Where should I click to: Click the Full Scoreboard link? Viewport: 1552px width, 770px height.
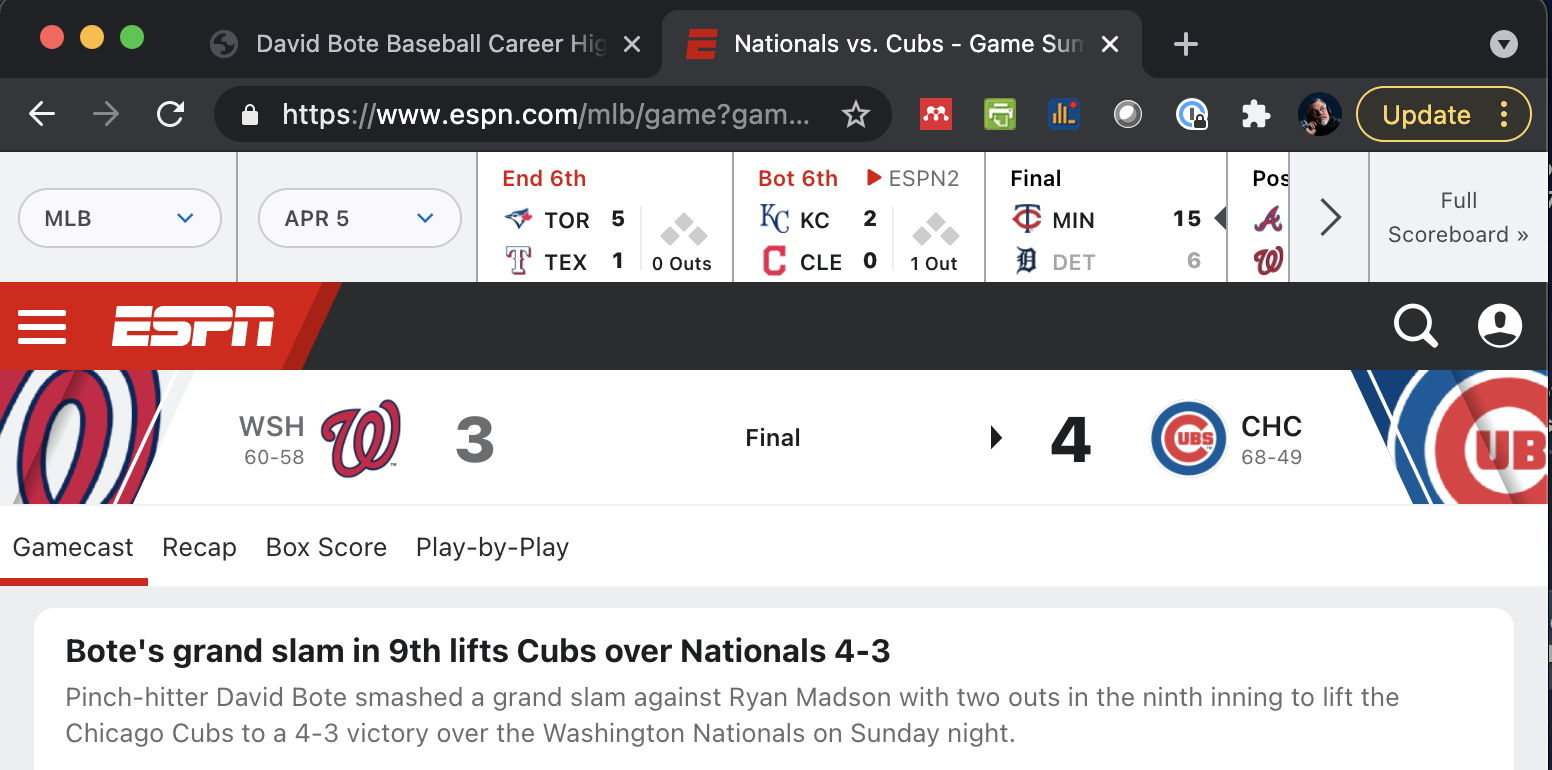[1458, 217]
